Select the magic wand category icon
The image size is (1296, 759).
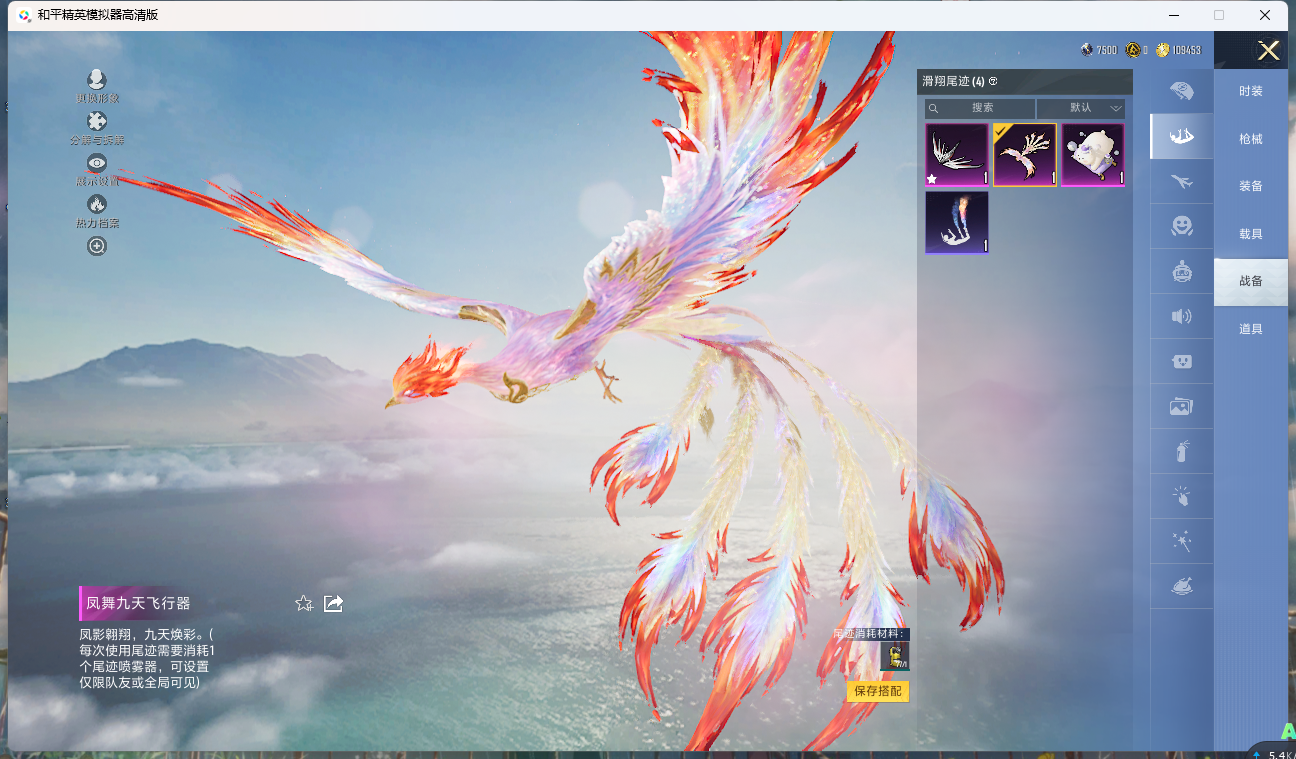point(1182,541)
